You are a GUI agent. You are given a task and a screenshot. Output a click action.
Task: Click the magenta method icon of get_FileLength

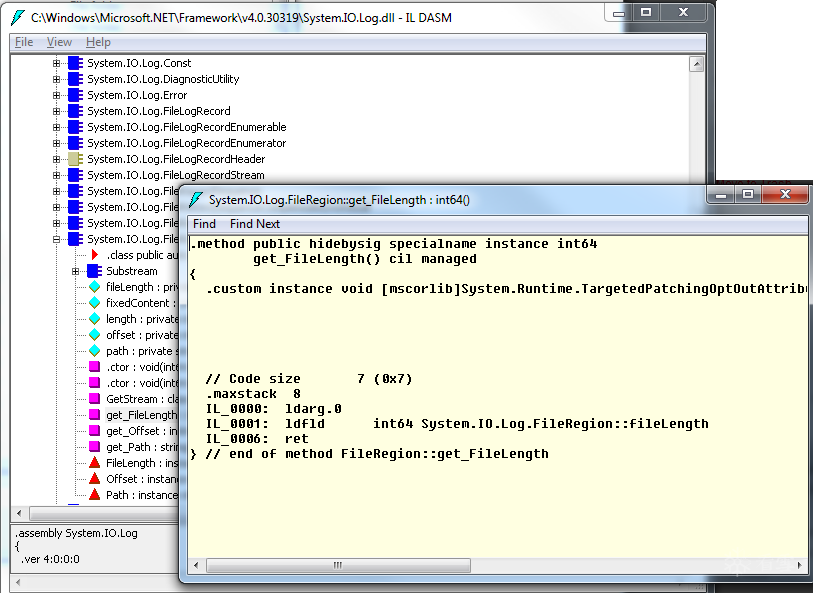tap(94, 415)
